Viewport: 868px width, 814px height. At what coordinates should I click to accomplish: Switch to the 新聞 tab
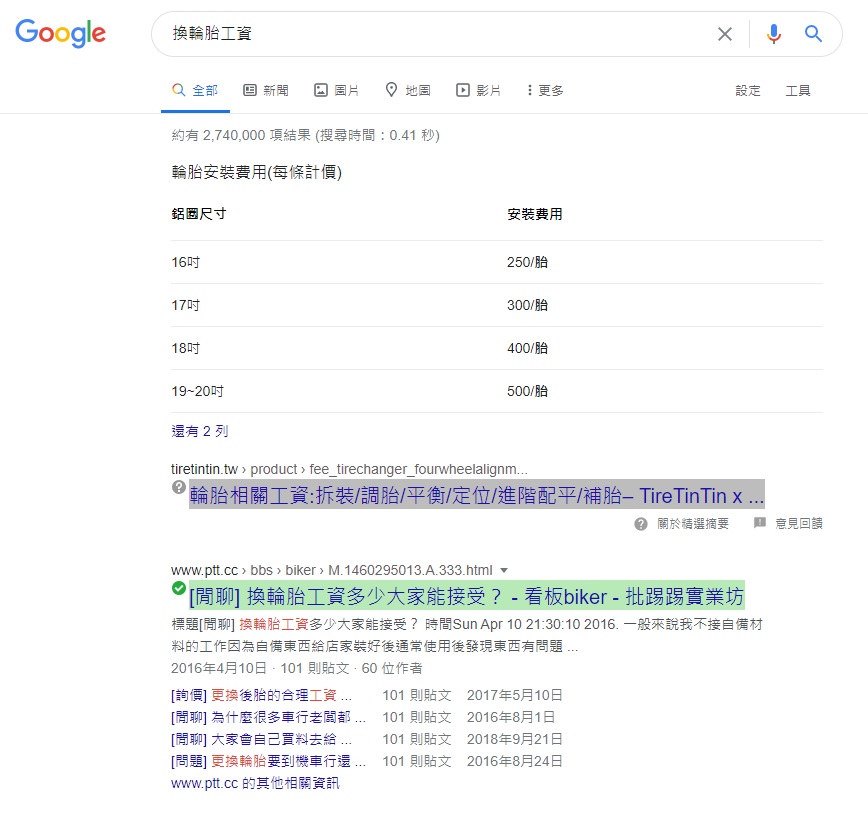pyautogui.click(x=266, y=90)
